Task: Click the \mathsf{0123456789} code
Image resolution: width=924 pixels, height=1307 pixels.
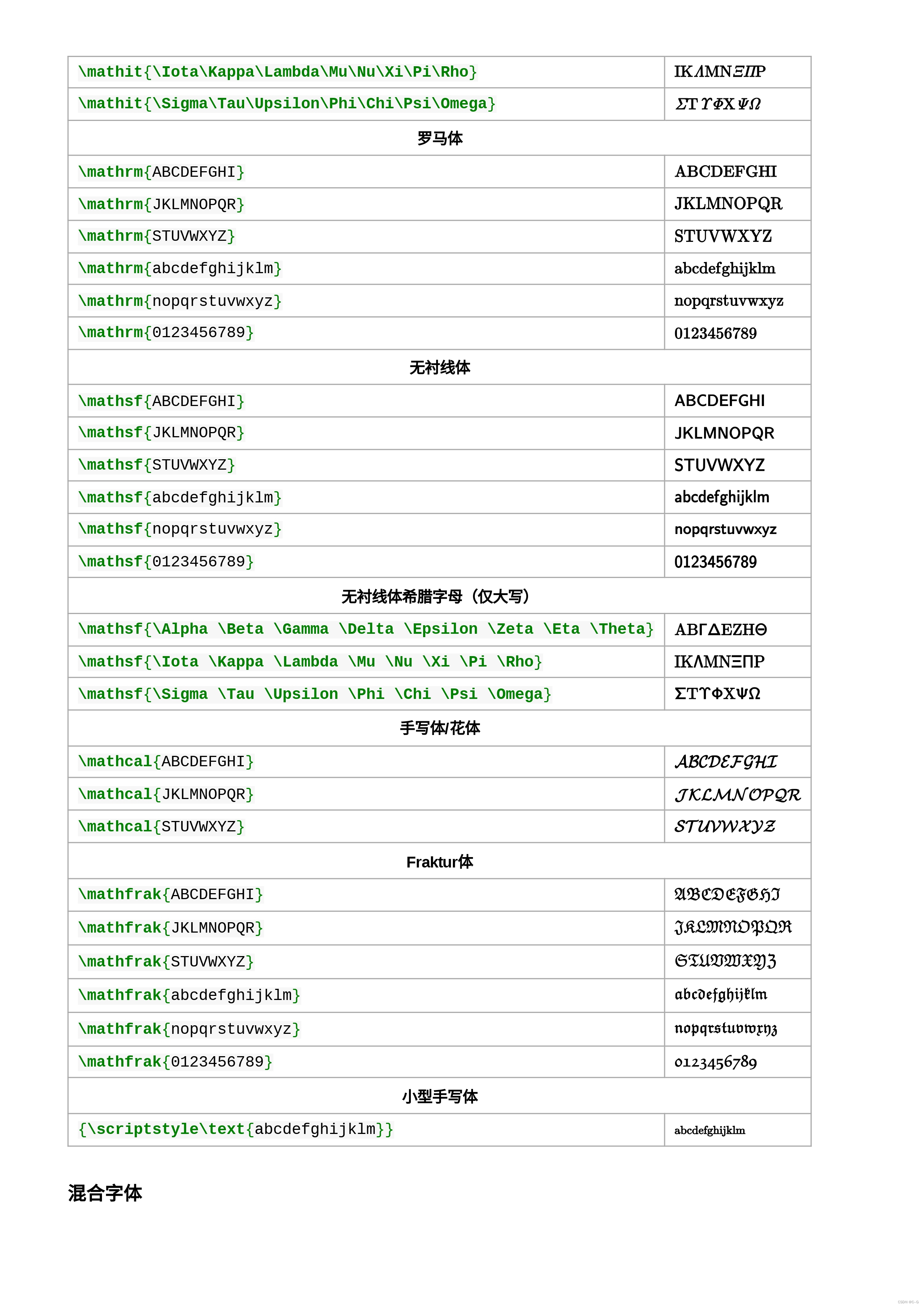Action: (166, 562)
